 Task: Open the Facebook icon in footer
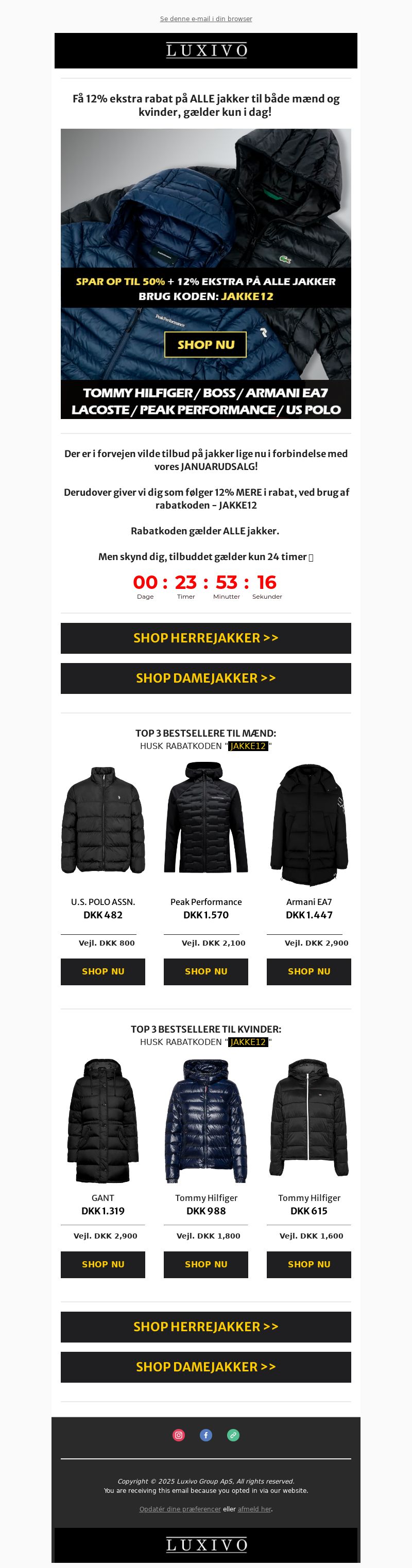tap(205, 1435)
